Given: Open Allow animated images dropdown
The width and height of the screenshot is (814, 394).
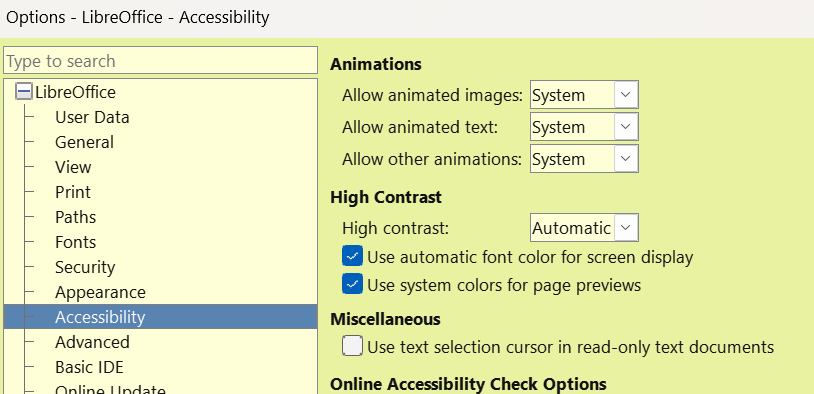Looking at the screenshot, I should pyautogui.click(x=584, y=95).
